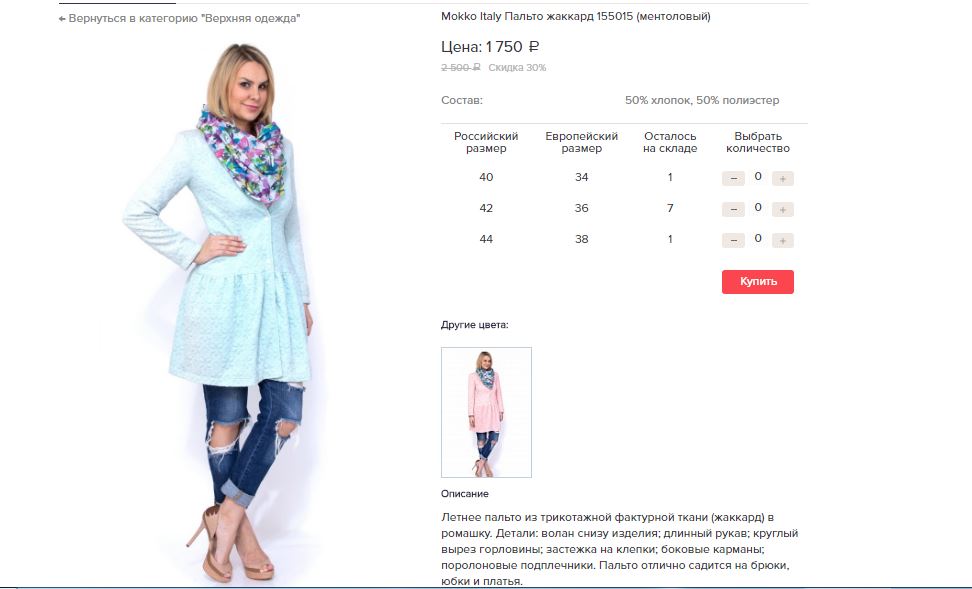
Task: Click the back arrow icon before Вернуться
Action: pyautogui.click(x=62, y=19)
